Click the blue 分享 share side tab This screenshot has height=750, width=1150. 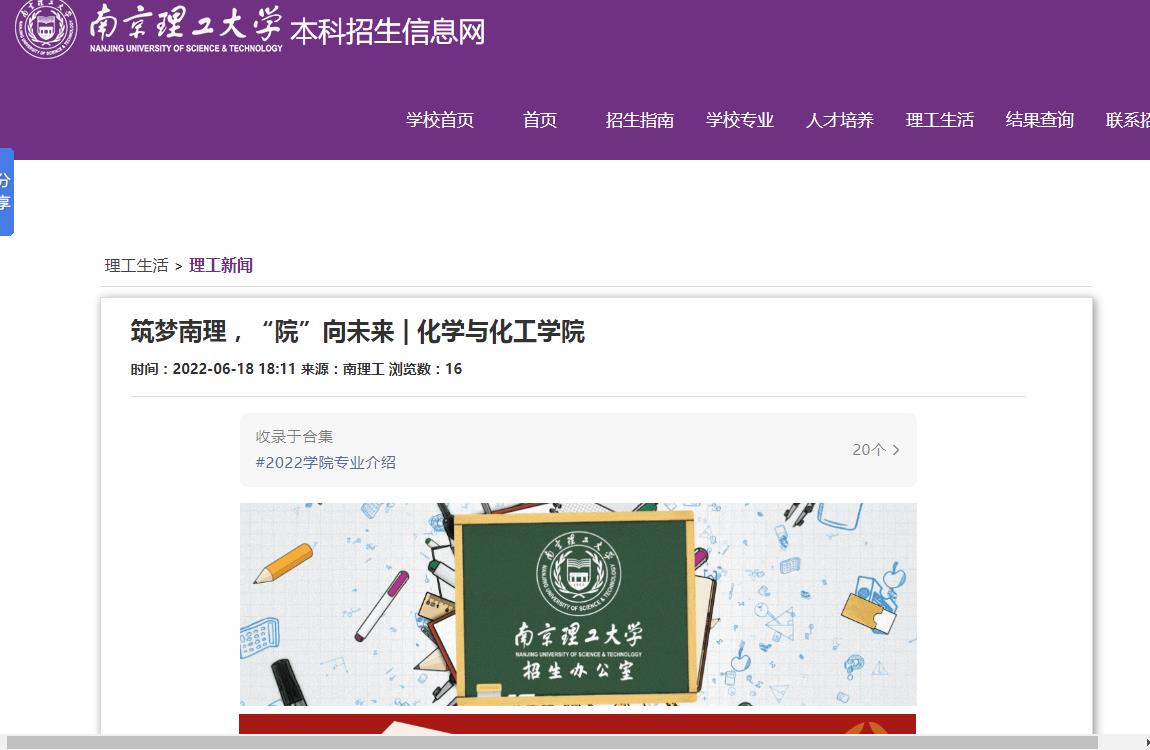click(7, 192)
